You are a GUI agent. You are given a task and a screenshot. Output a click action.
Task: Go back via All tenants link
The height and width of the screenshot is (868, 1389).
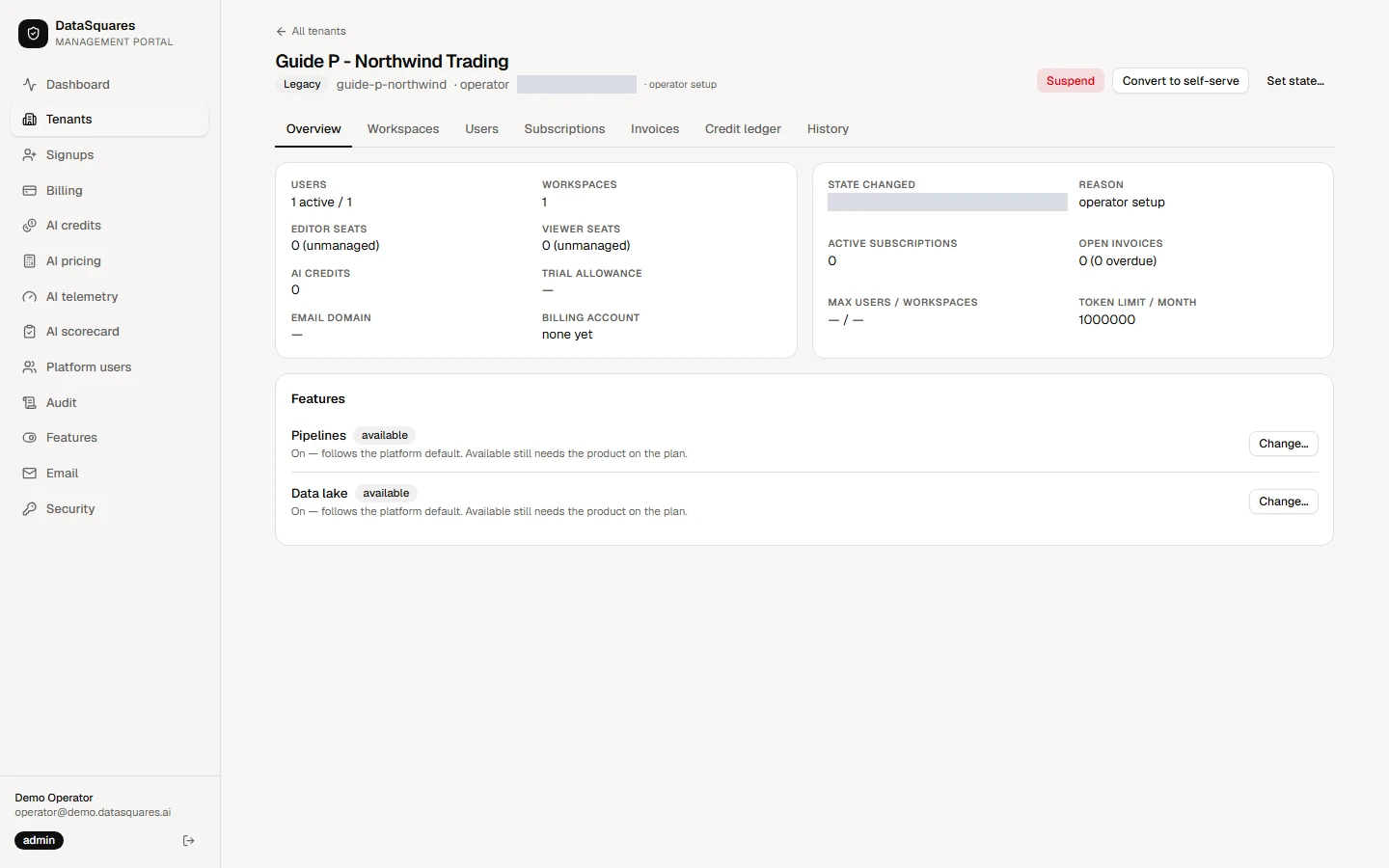pyautogui.click(x=311, y=32)
